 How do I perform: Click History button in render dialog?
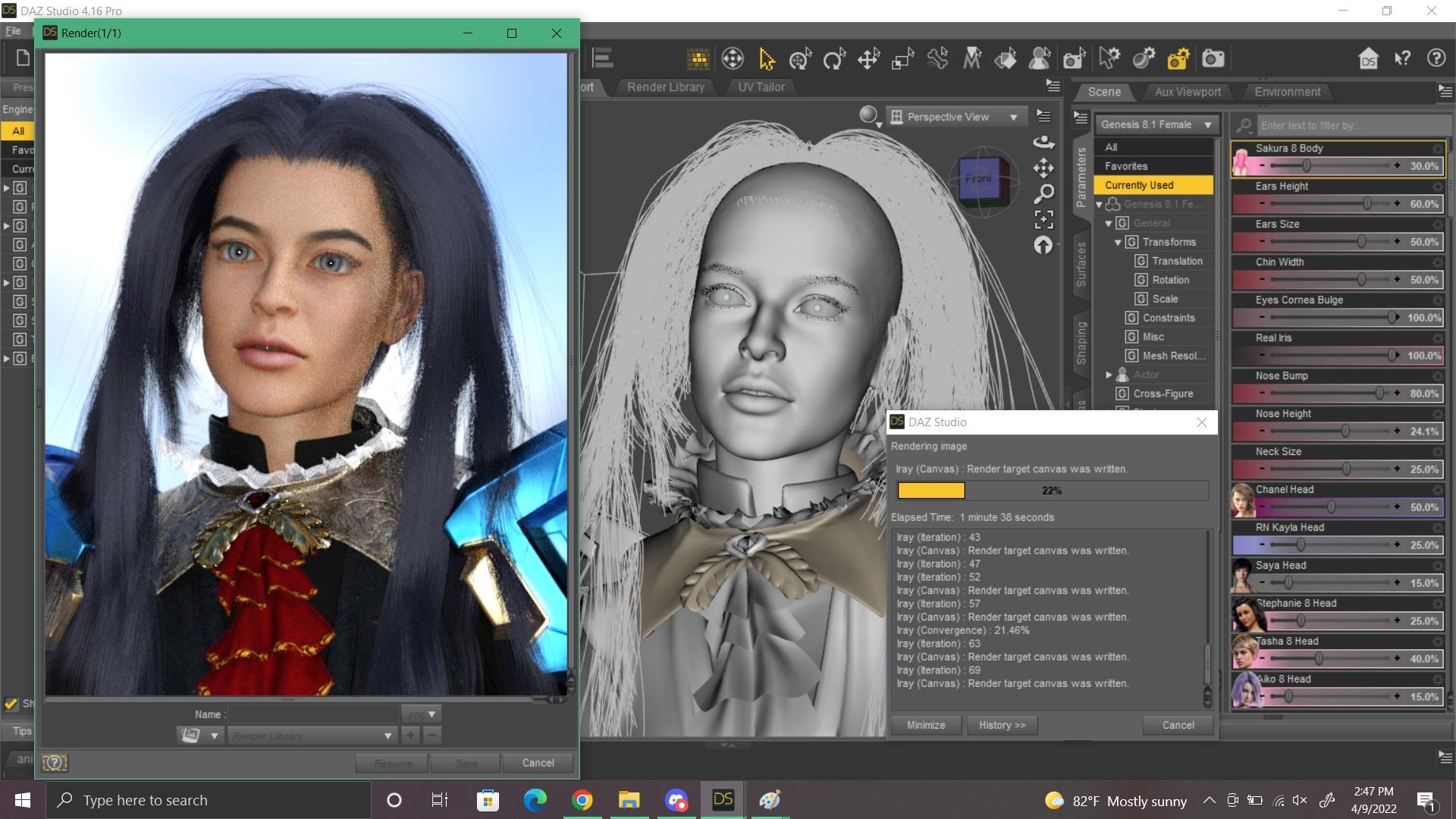pos(1001,725)
